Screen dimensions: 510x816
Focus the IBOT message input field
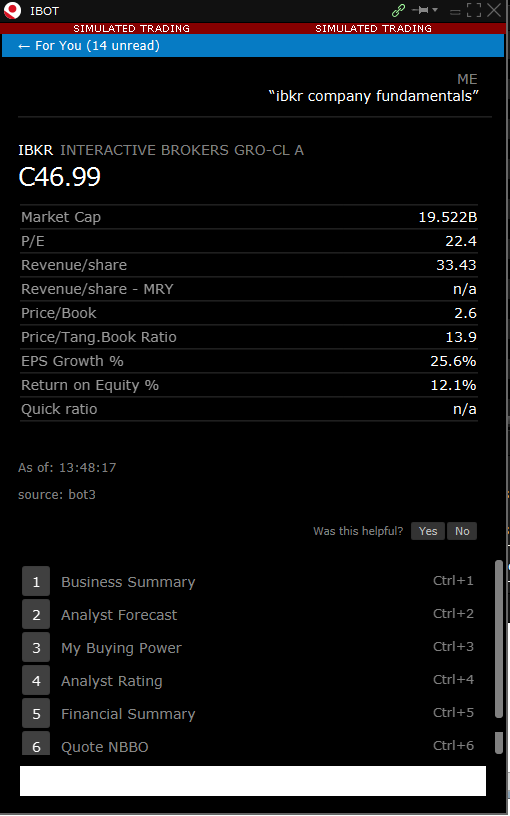point(253,781)
